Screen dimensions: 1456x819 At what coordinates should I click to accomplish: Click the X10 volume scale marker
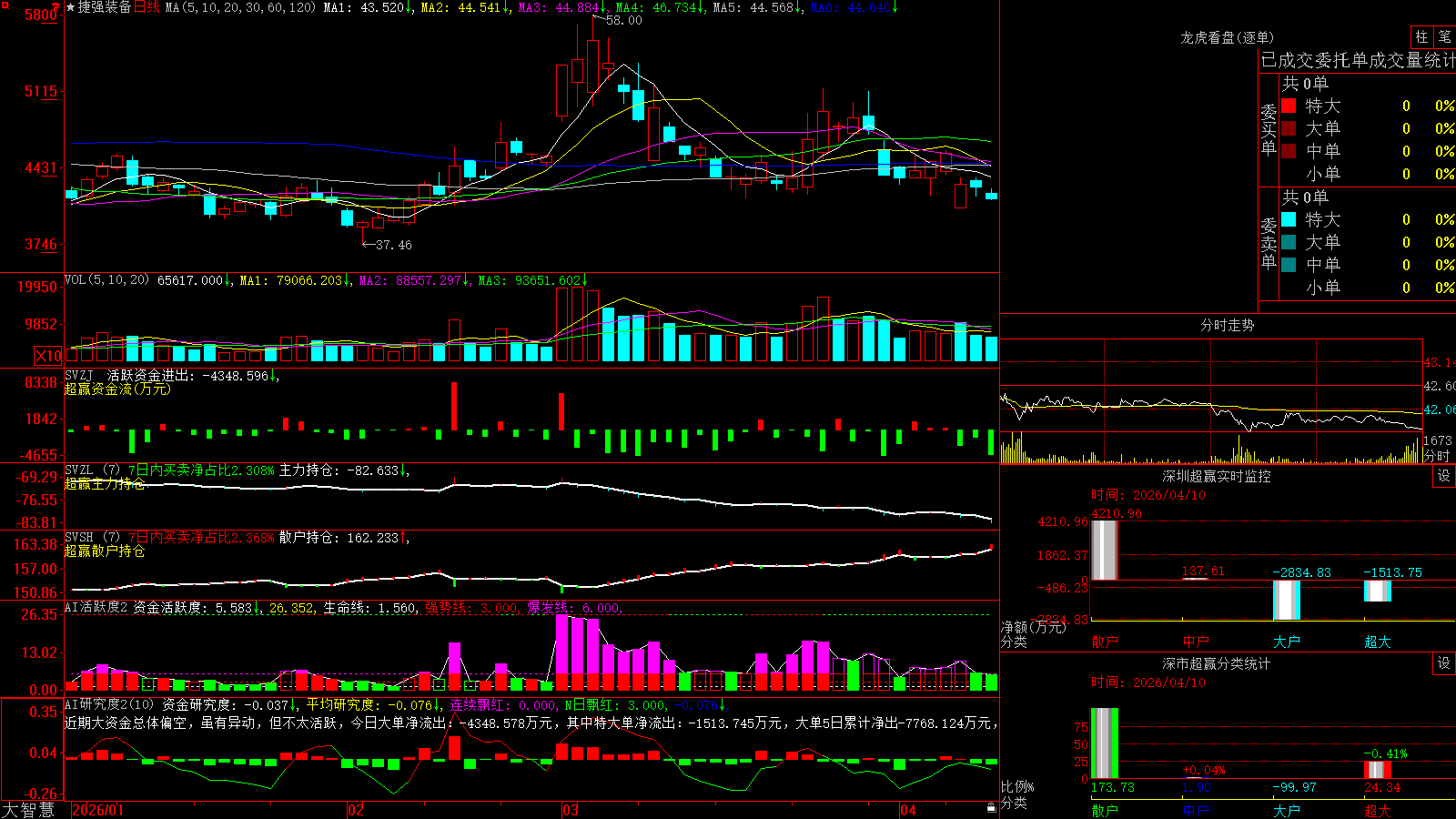(x=48, y=356)
